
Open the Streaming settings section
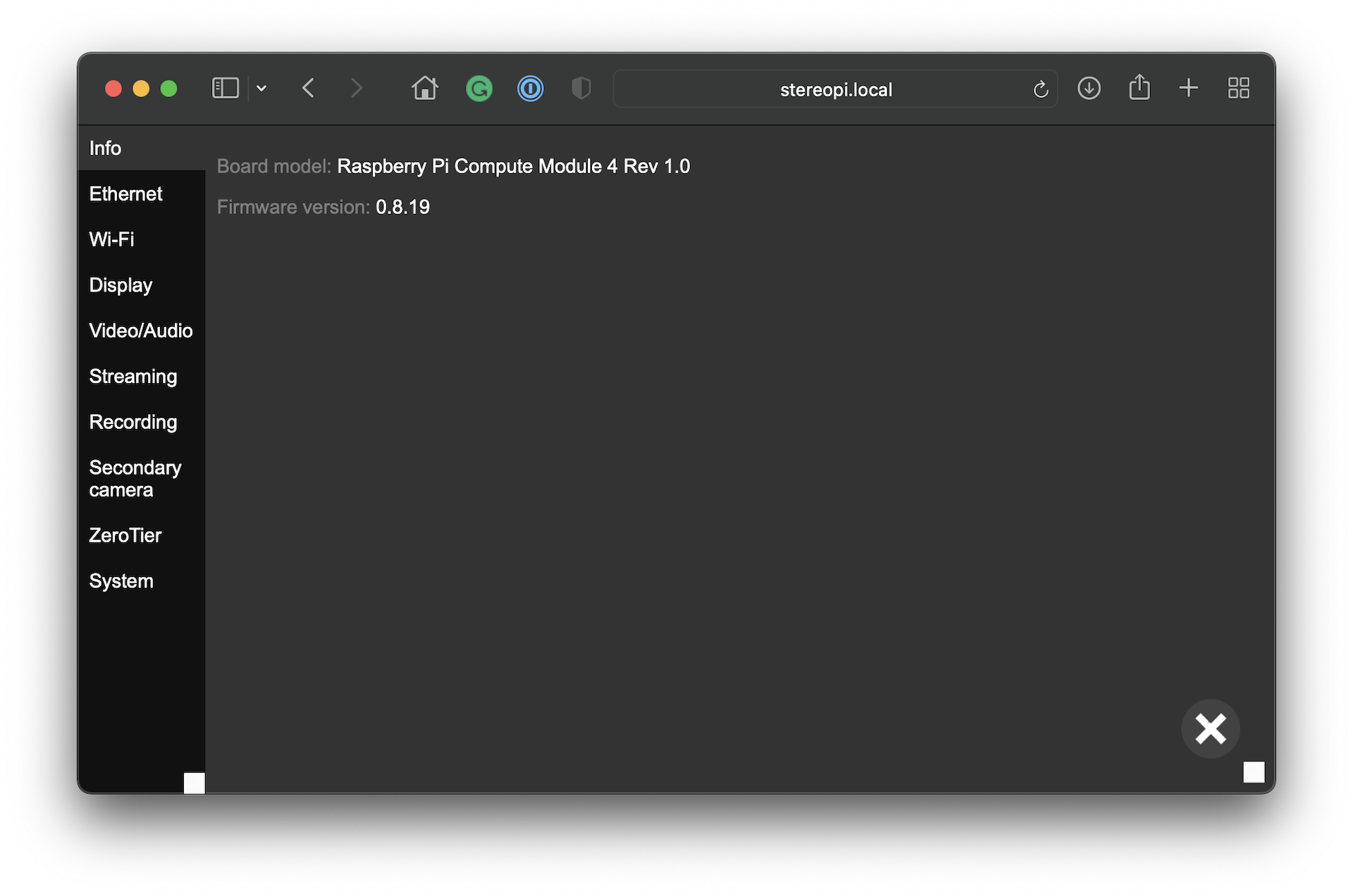(132, 376)
